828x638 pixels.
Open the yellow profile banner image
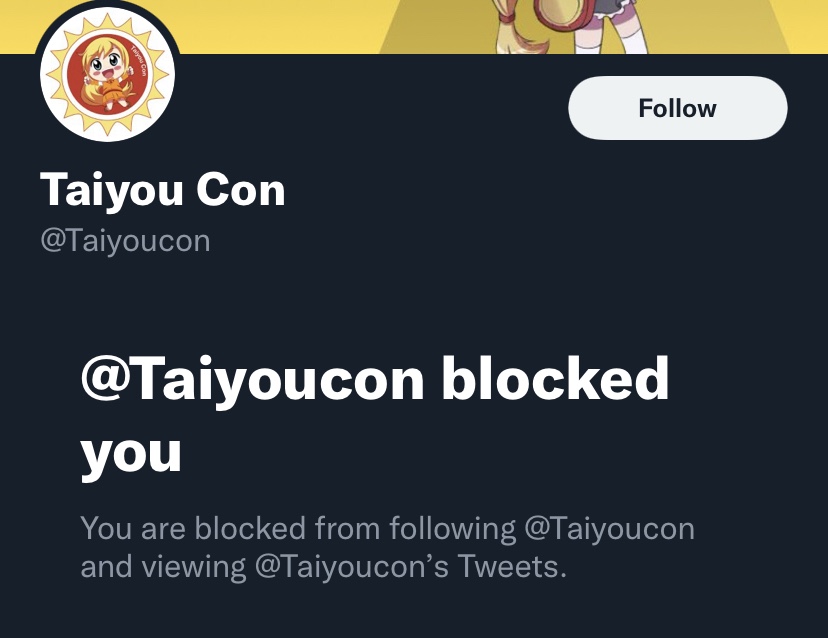click(414, 26)
